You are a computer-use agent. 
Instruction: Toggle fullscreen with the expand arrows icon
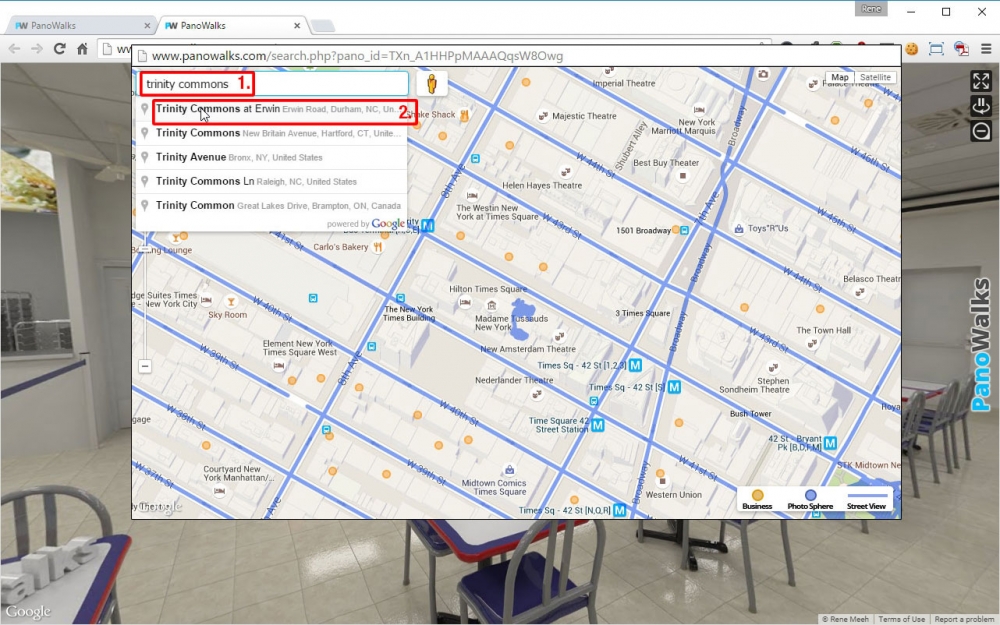[x=981, y=81]
